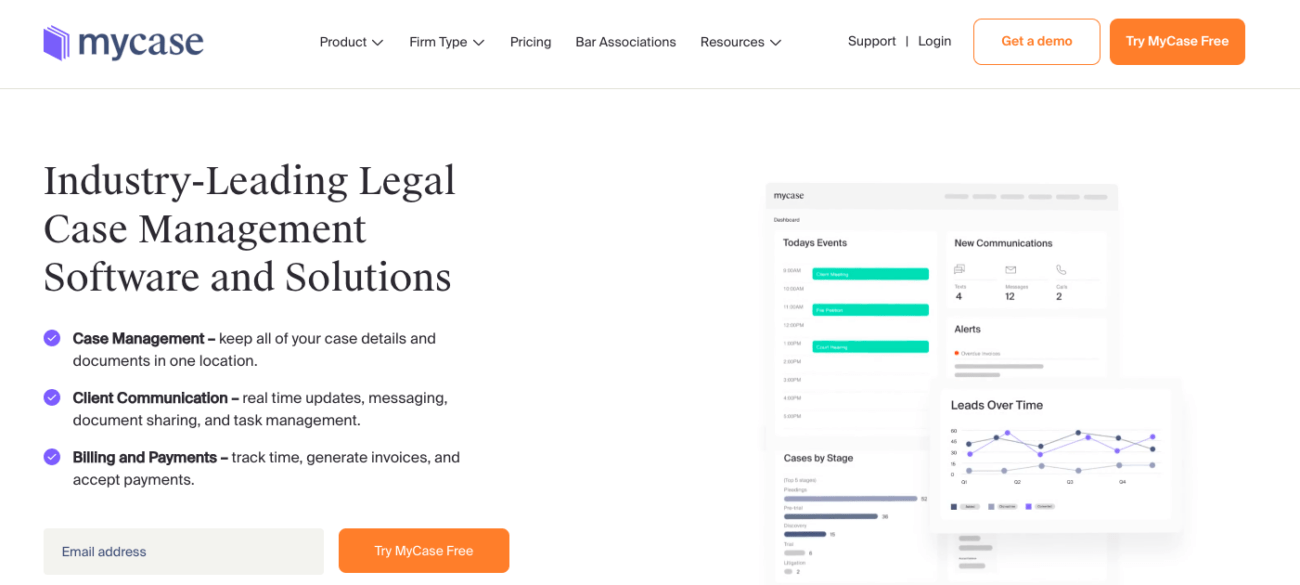The image size is (1300, 585).
Task: Click the Calls phone icon
Action: pyautogui.click(x=1061, y=270)
